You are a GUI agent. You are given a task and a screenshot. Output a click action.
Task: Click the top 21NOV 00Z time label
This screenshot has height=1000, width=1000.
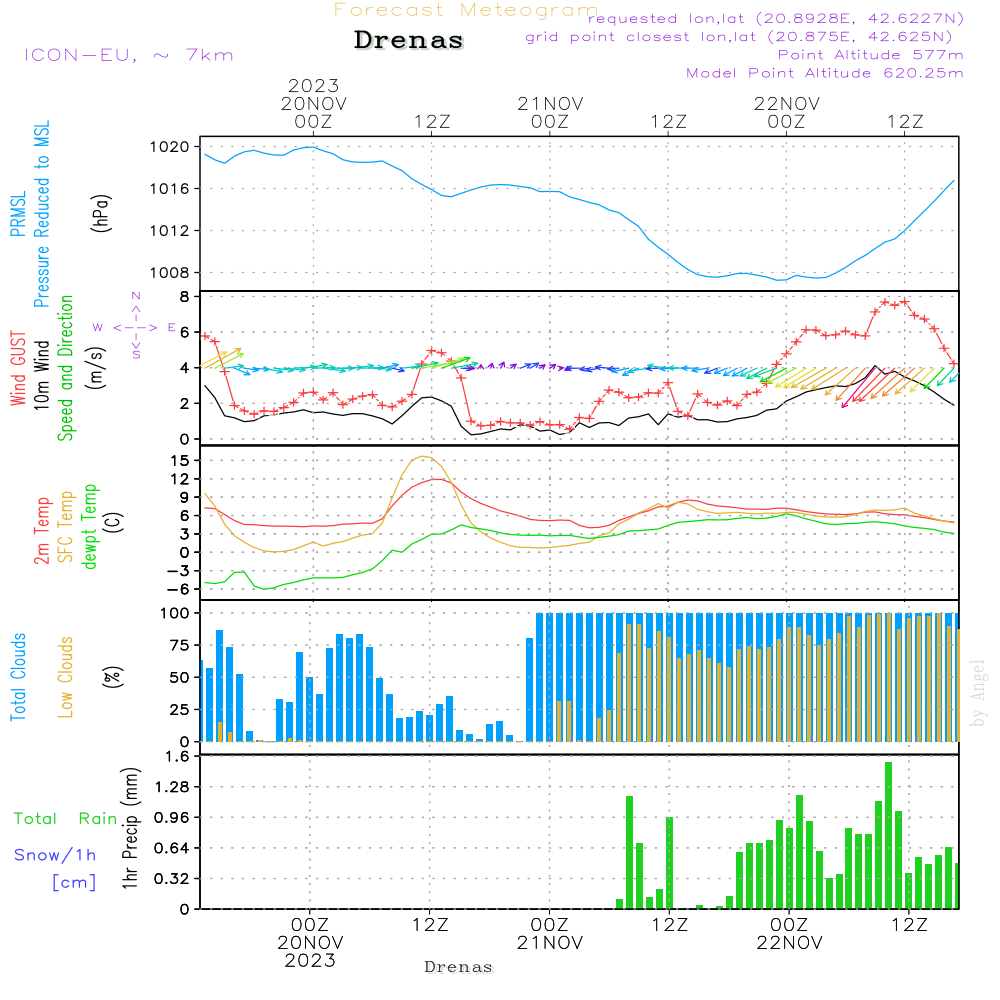[x=549, y=112]
